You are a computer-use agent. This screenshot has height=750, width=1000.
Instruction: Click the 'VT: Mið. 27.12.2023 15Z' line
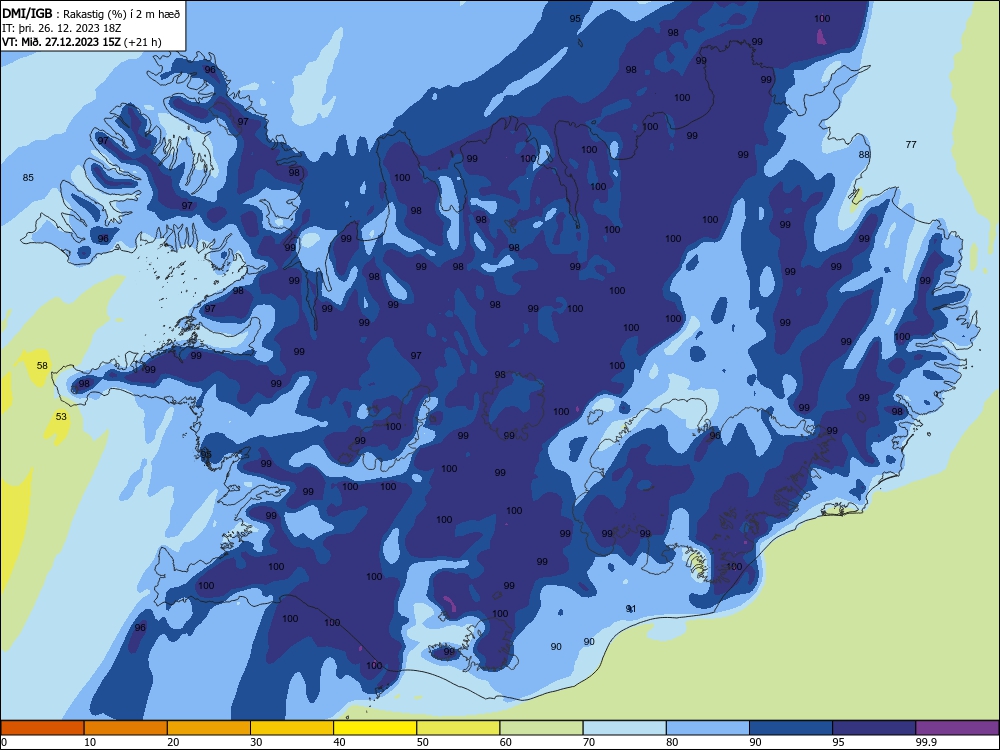(82, 42)
